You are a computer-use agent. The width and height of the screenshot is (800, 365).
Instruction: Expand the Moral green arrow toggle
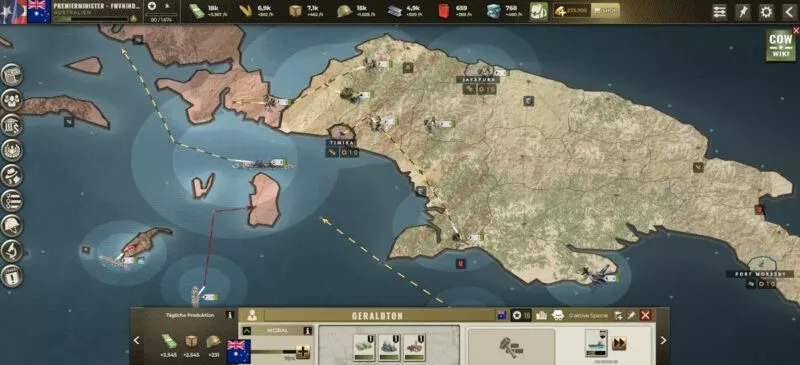[x=247, y=331]
